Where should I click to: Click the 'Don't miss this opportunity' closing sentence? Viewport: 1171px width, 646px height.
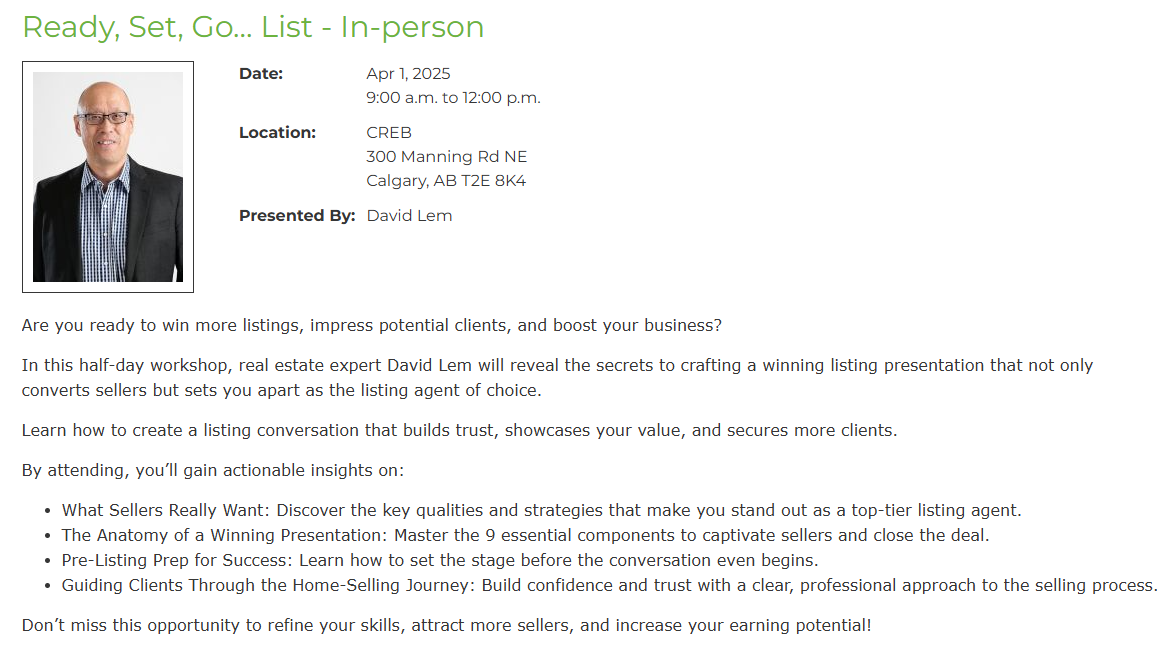coord(447,625)
